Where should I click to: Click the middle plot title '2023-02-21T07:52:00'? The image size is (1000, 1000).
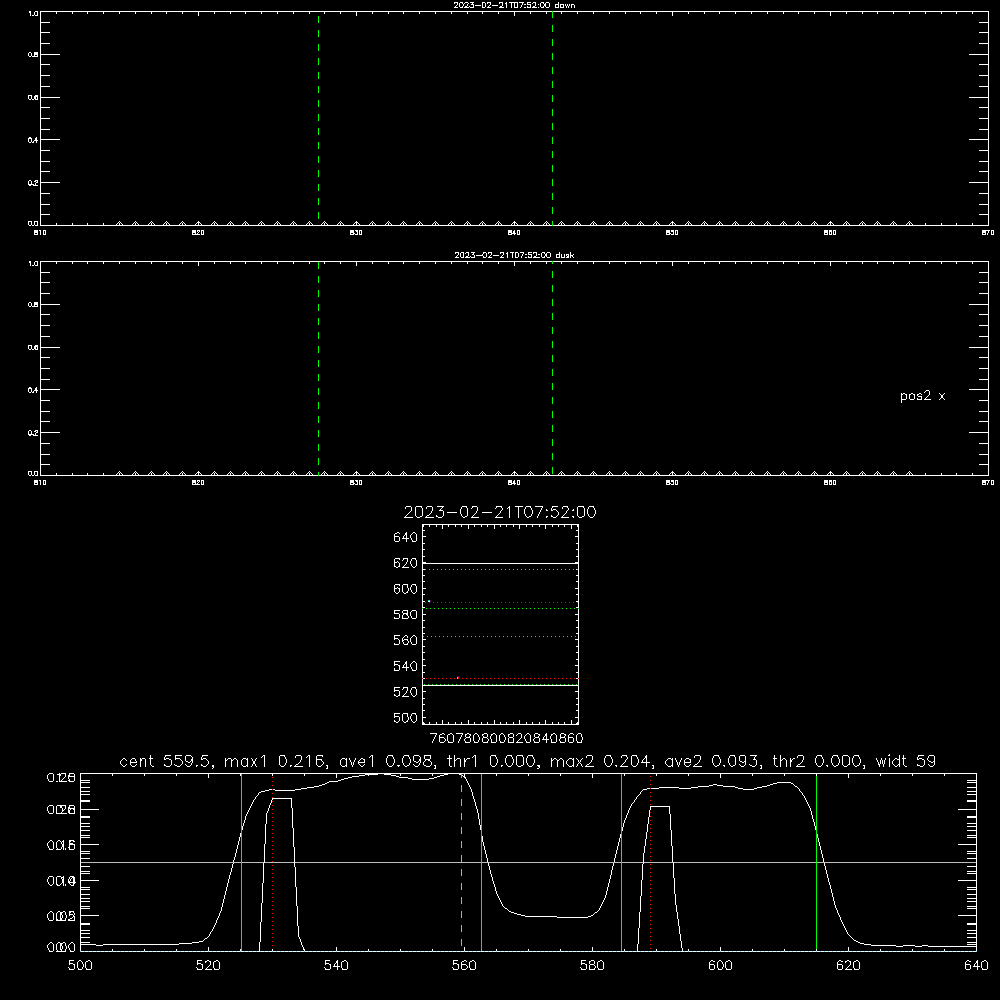[x=500, y=512]
